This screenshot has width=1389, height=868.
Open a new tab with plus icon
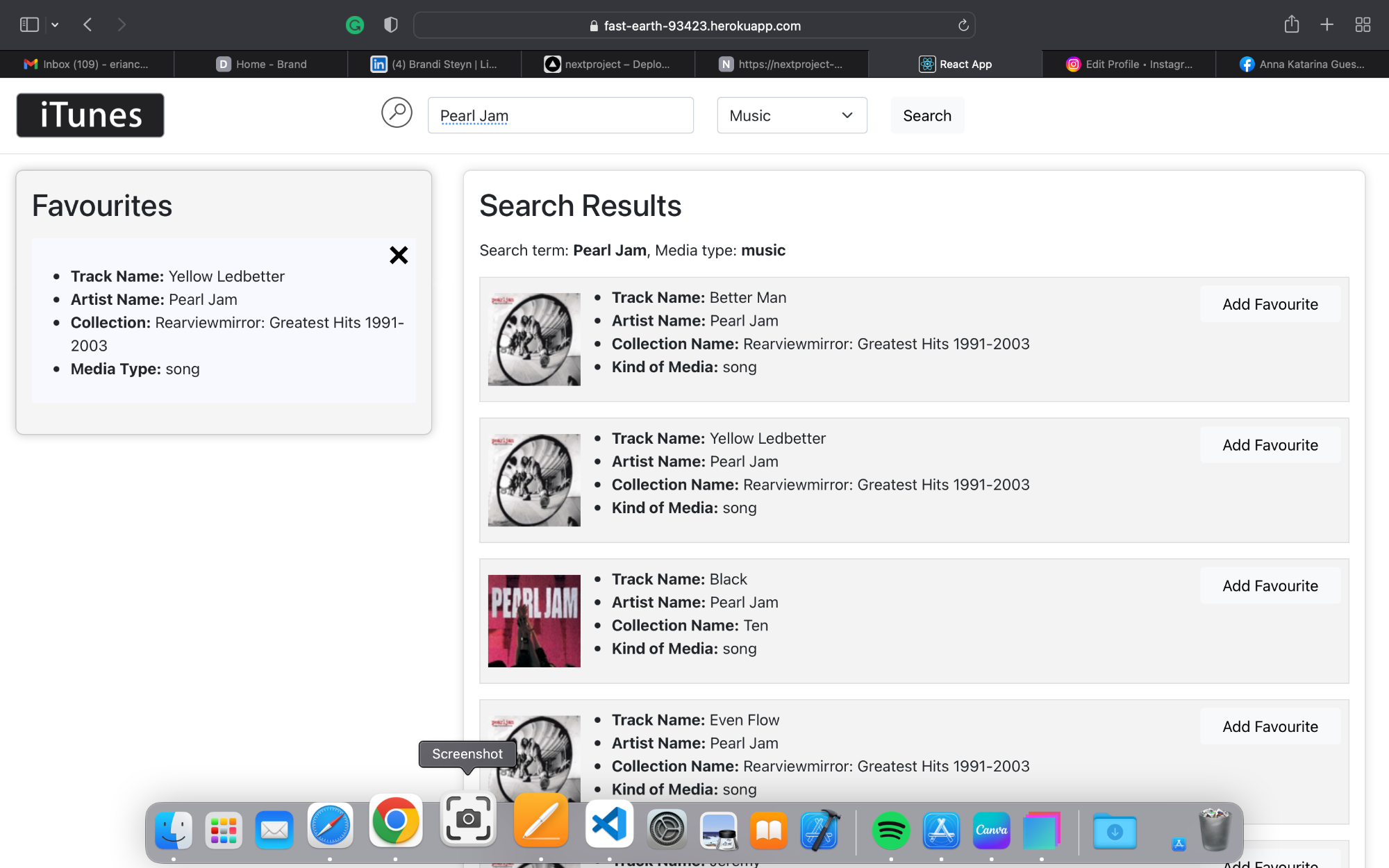(x=1327, y=25)
